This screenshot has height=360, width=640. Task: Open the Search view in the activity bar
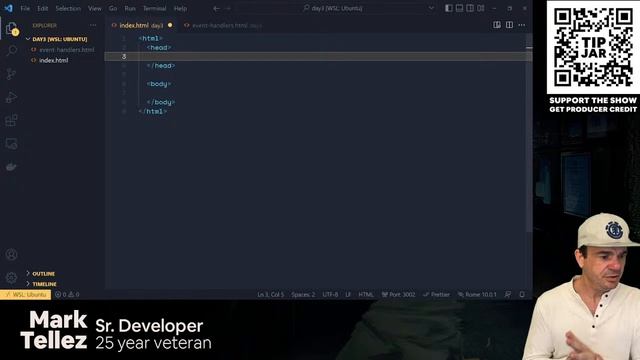(x=11, y=51)
